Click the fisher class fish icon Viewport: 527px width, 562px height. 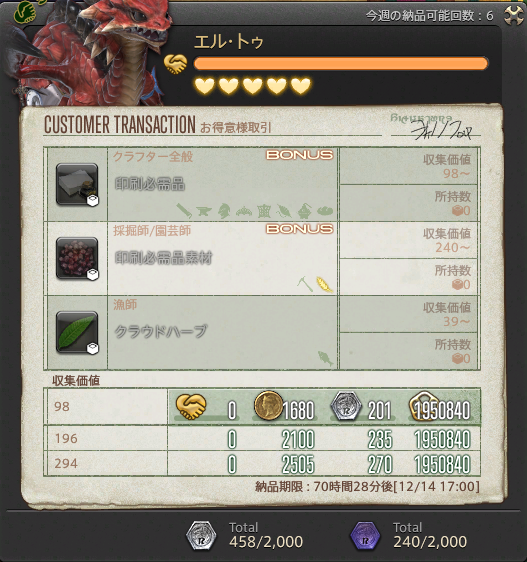[x=325, y=358]
